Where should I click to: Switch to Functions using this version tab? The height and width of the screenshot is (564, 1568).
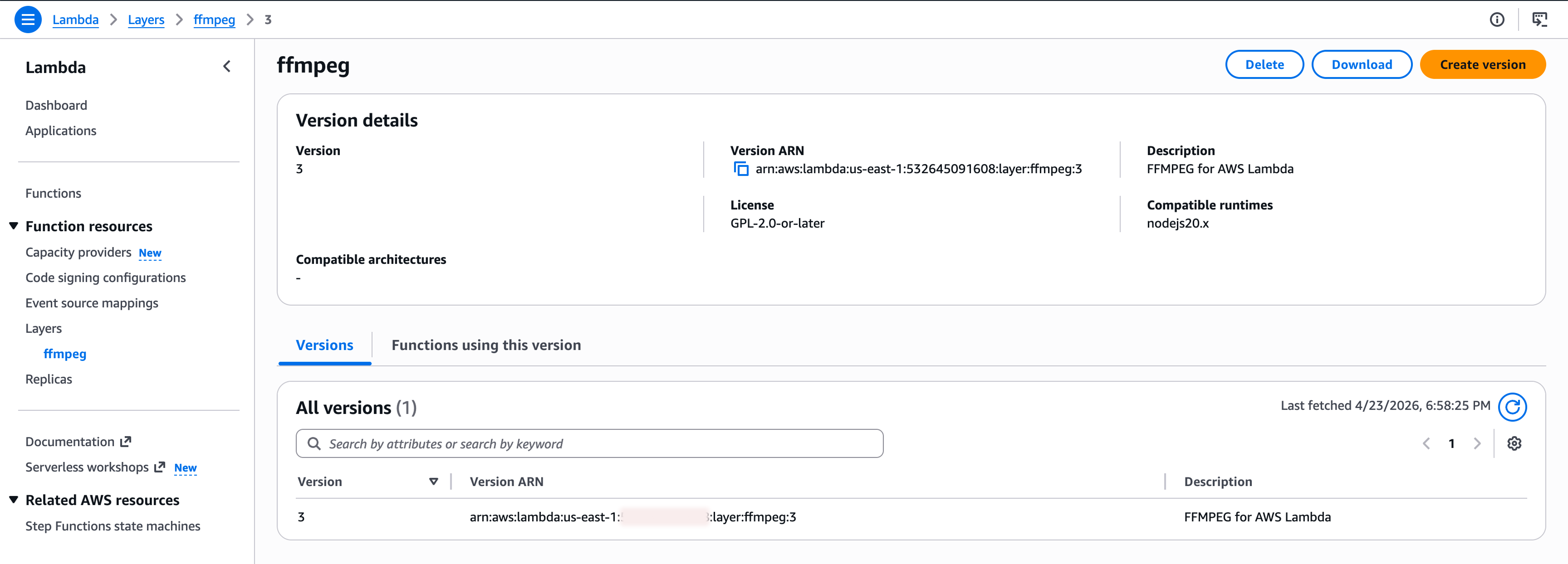pos(486,345)
